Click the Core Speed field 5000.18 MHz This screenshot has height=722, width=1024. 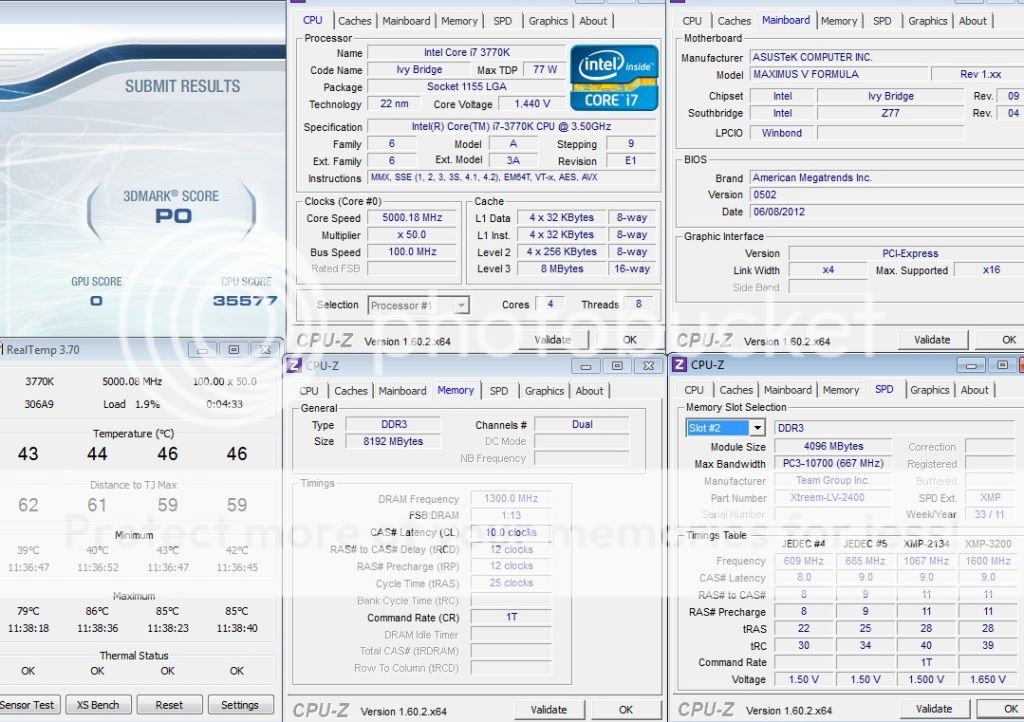412,218
